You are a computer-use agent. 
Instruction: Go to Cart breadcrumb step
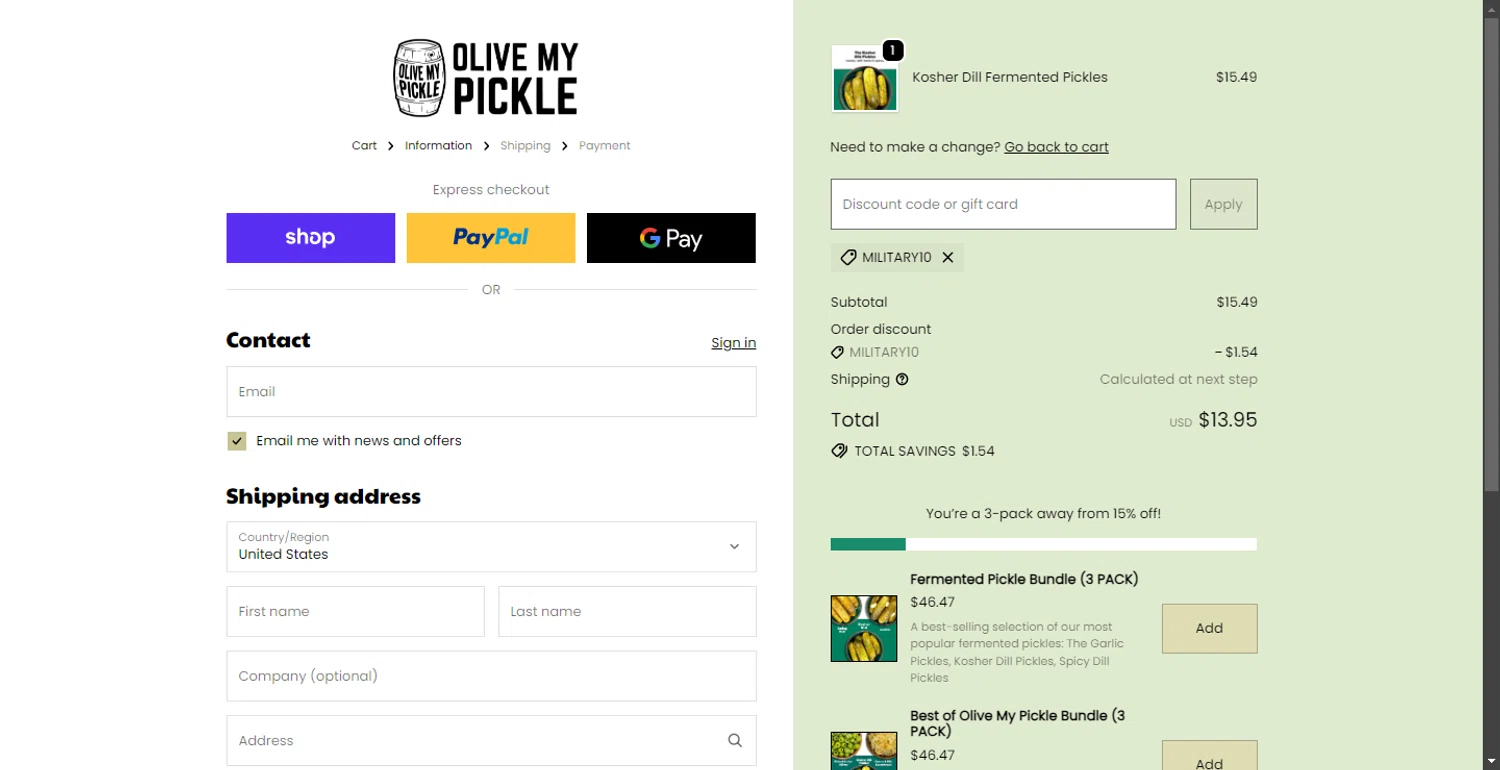point(364,146)
